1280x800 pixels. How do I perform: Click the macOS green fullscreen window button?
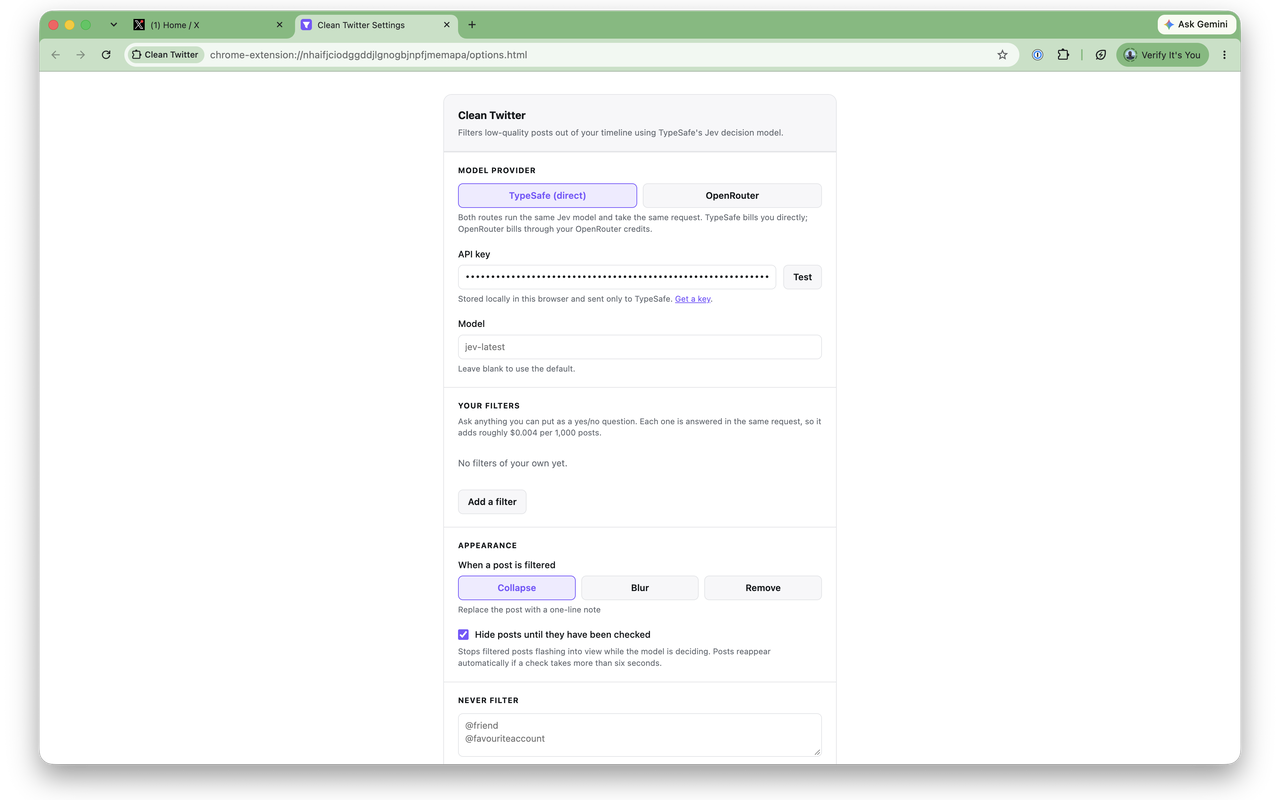pyautogui.click(x=86, y=25)
